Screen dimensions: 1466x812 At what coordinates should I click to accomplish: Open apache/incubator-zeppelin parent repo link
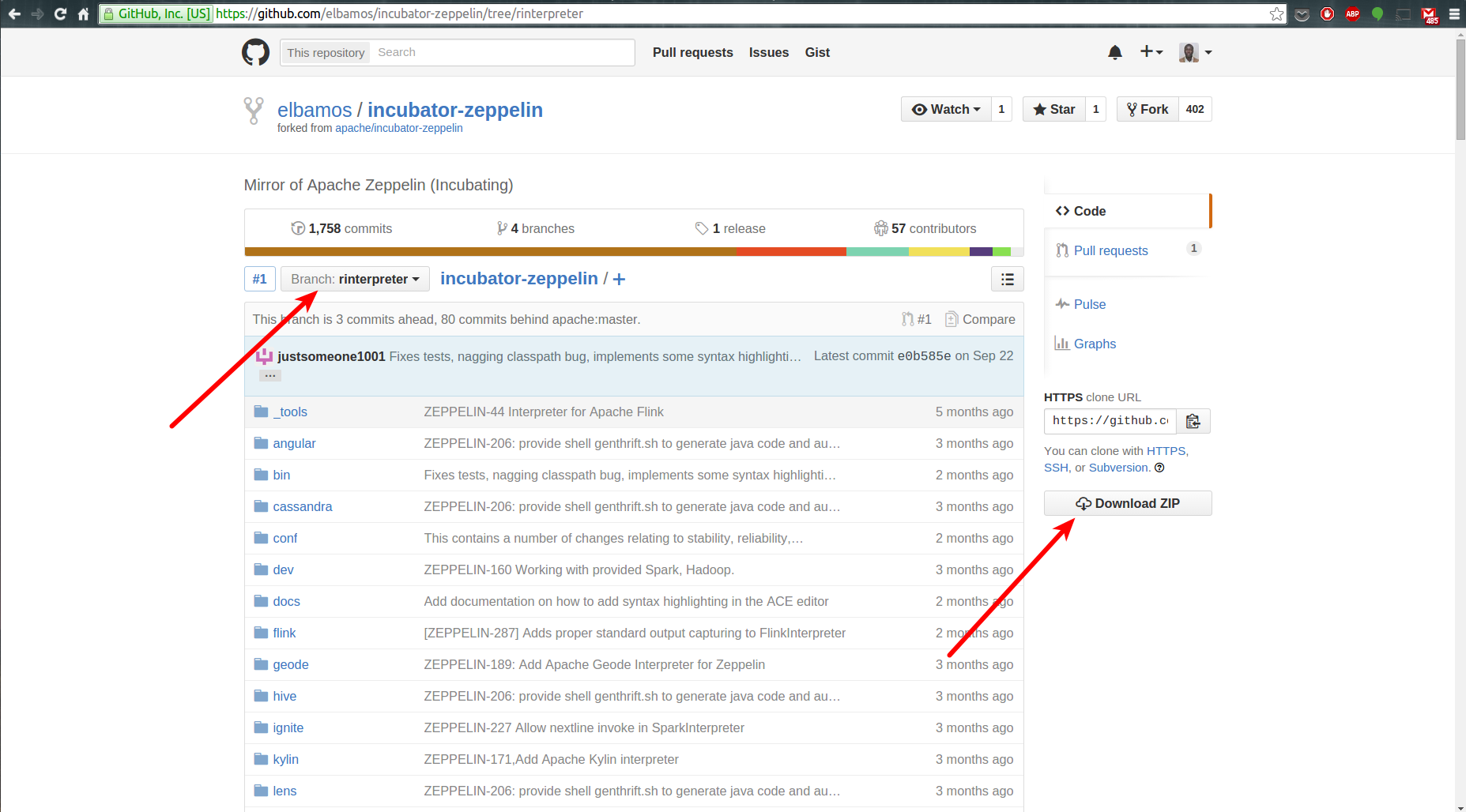[x=399, y=128]
